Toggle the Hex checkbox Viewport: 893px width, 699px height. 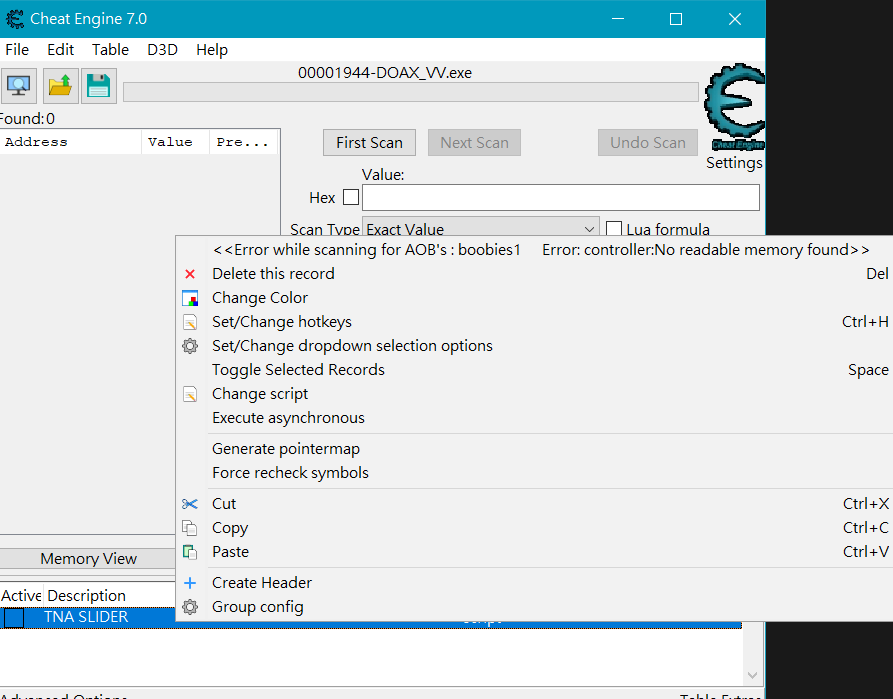click(351, 197)
